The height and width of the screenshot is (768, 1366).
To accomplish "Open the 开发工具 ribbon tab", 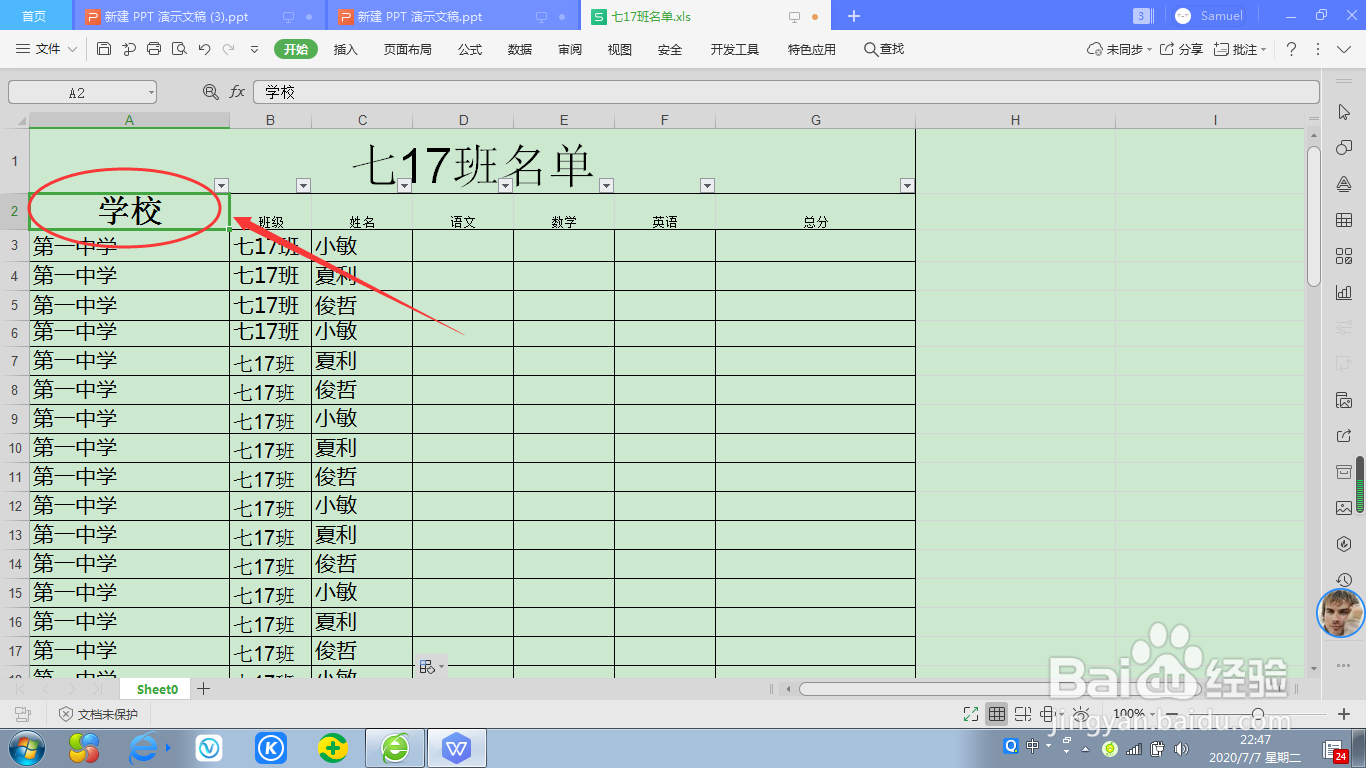I will pos(735,49).
